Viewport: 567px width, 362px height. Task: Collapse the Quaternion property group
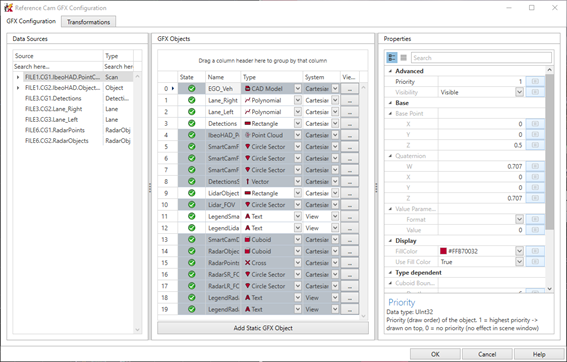click(390, 156)
